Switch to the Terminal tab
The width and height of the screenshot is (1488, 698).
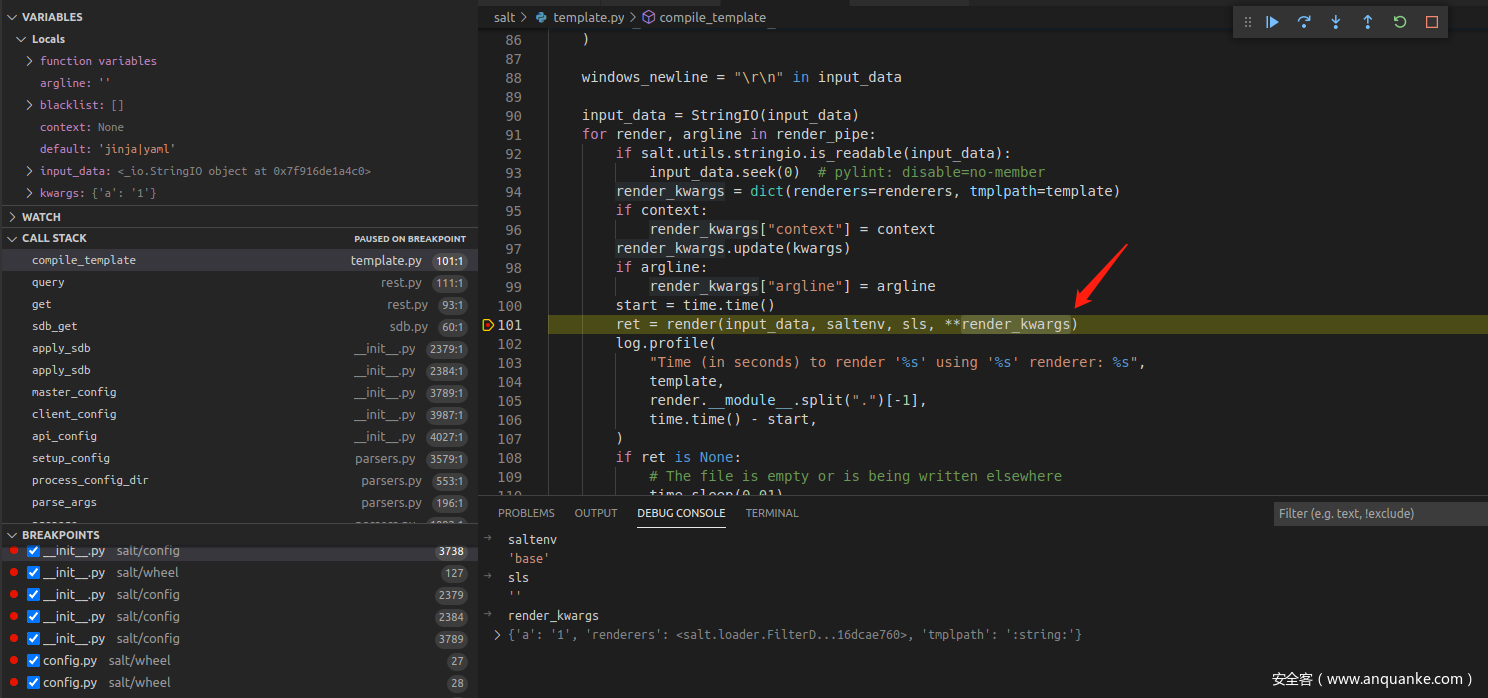(771, 513)
